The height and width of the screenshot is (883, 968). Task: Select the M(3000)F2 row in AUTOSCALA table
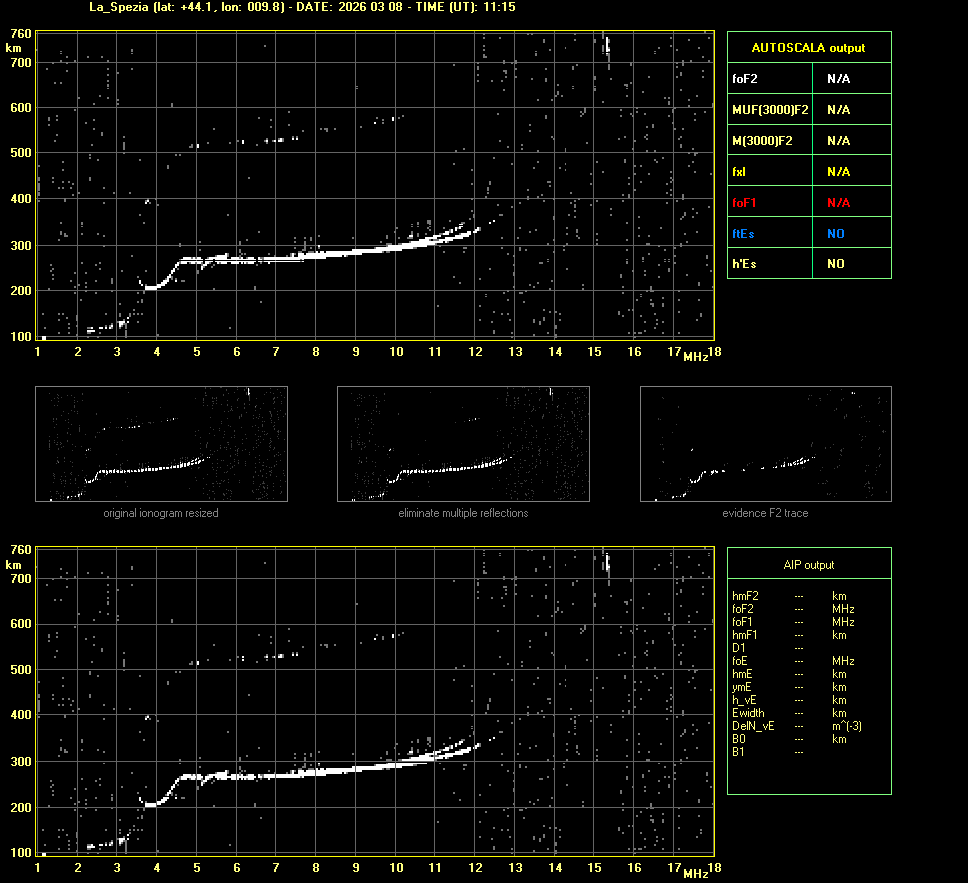pos(808,140)
